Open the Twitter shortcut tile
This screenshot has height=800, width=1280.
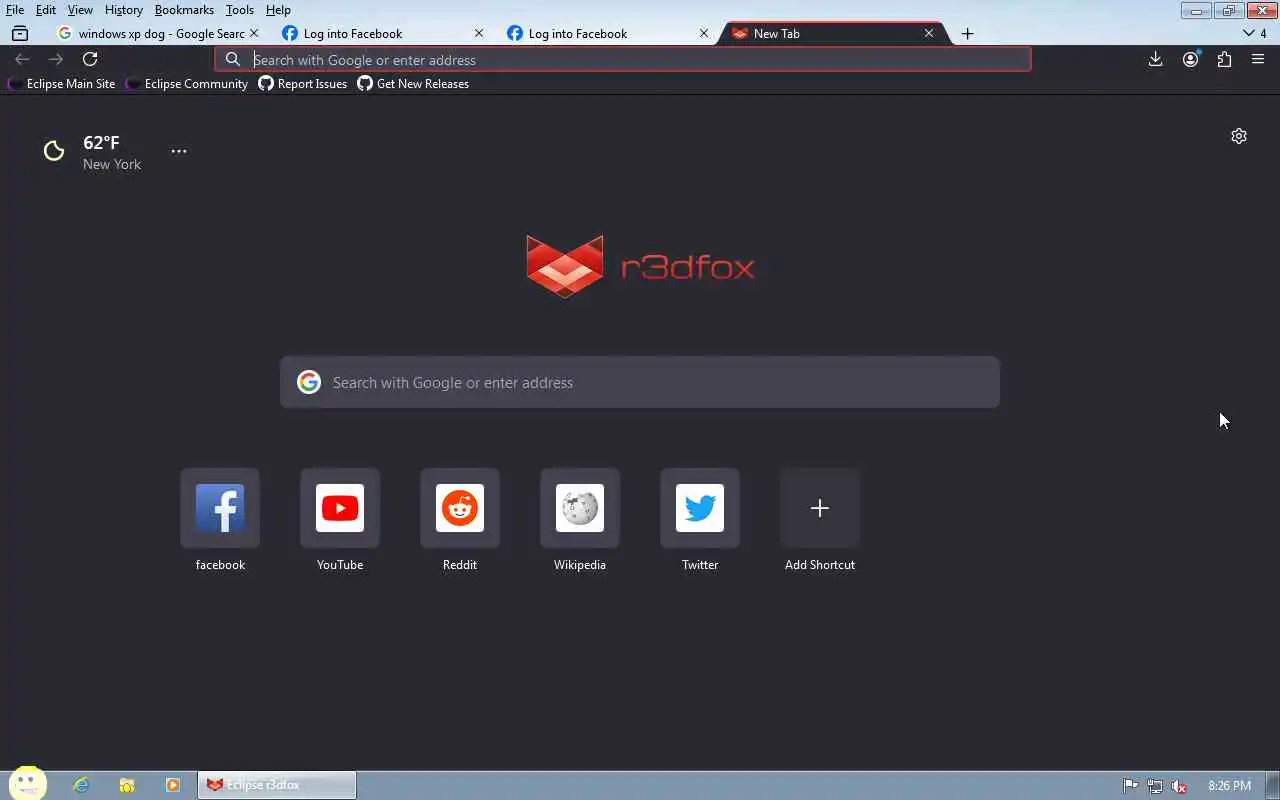pyautogui.click(x=700, y=508)
